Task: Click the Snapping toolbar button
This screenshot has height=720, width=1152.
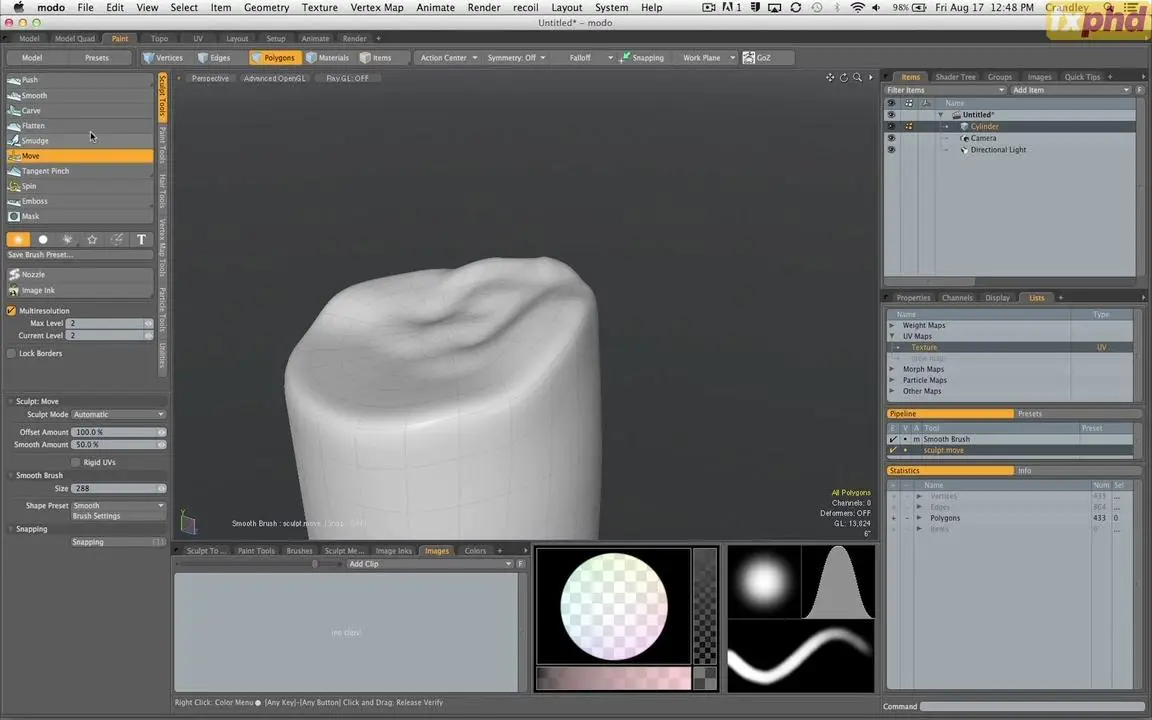Action: pyautogui.click(x=642, y=57)
